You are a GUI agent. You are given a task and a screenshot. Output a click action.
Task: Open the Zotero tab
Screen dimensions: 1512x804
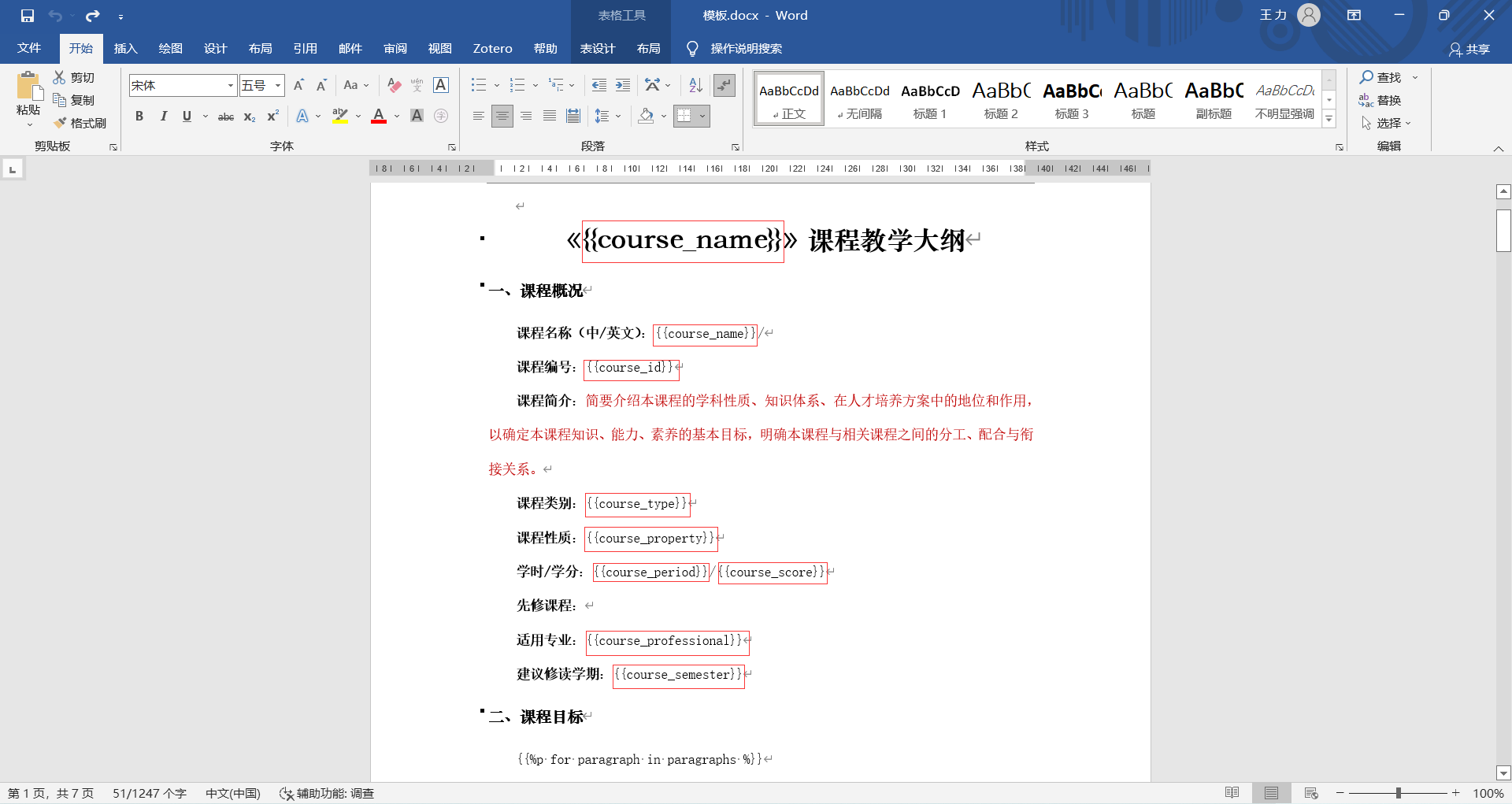coord(492,48)
